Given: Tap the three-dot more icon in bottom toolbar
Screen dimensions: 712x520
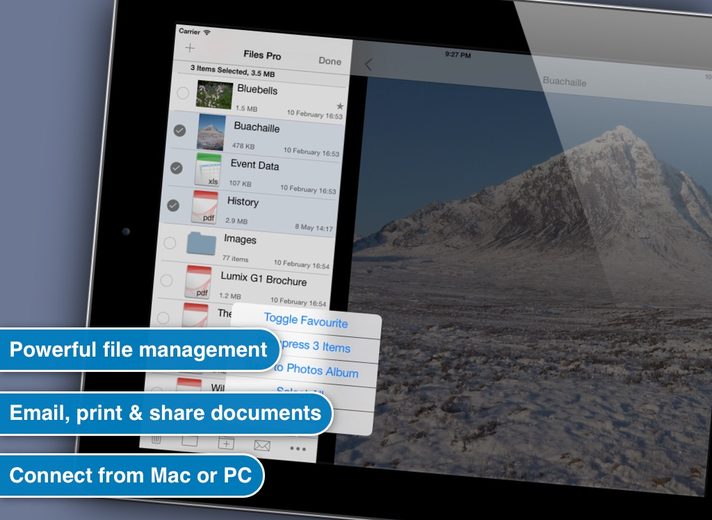Looking at the screenshot, I should click(297, 449).
